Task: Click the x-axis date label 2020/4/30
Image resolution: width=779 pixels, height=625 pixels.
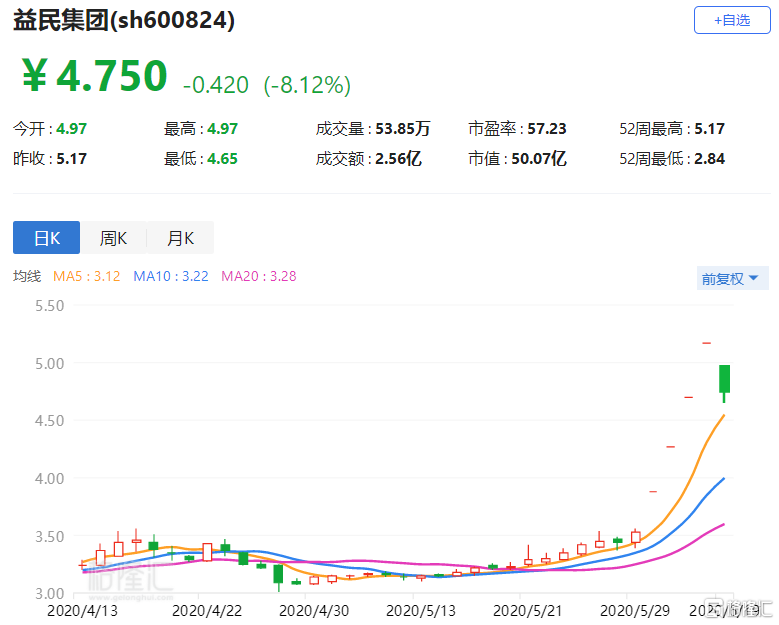Action: click(x=314, y=611)
